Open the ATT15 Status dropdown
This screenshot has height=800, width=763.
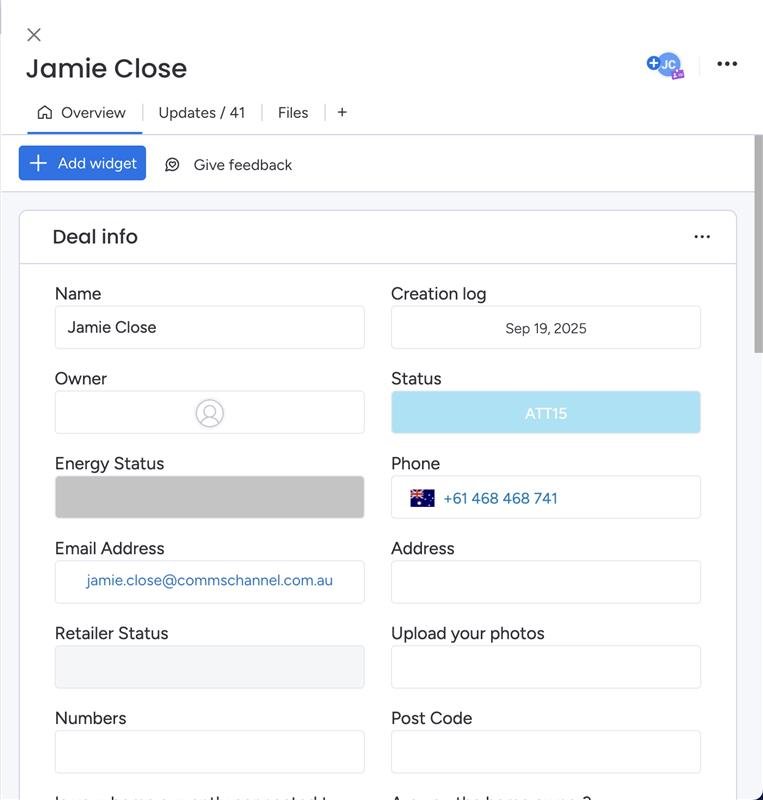coord(545,413)
